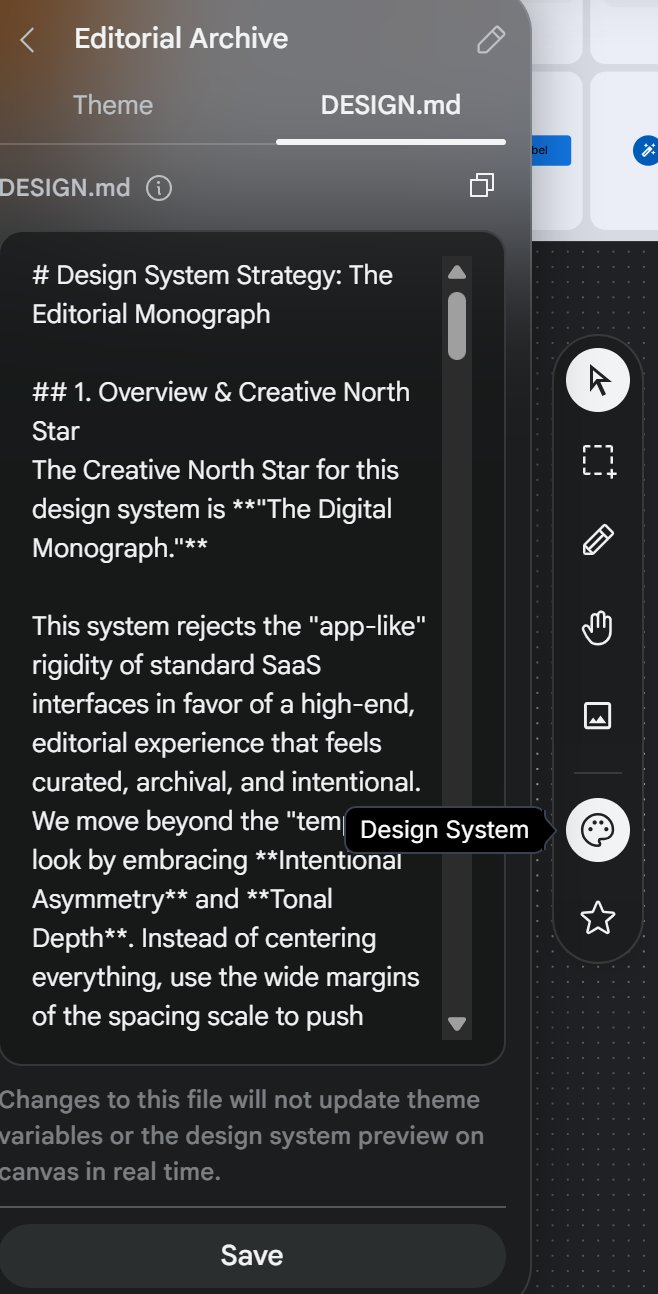Viewport: 658px width, 1294px height.
Task: Click the blue label button on canvas
Action: click(551, 150)
